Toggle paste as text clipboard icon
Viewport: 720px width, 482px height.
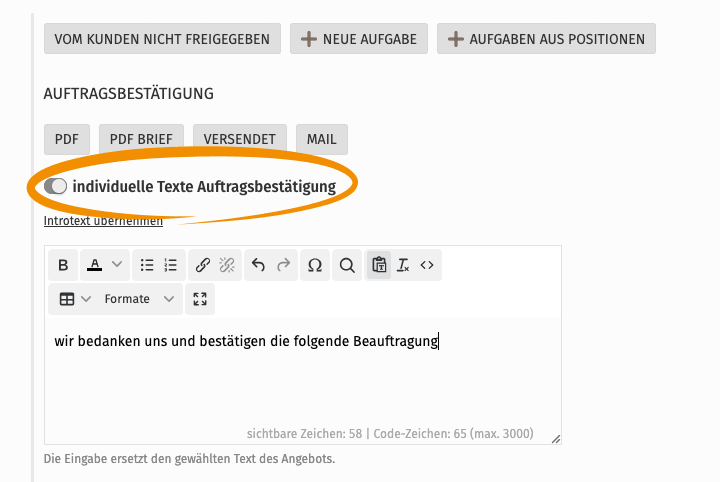[x=379, y=265]
